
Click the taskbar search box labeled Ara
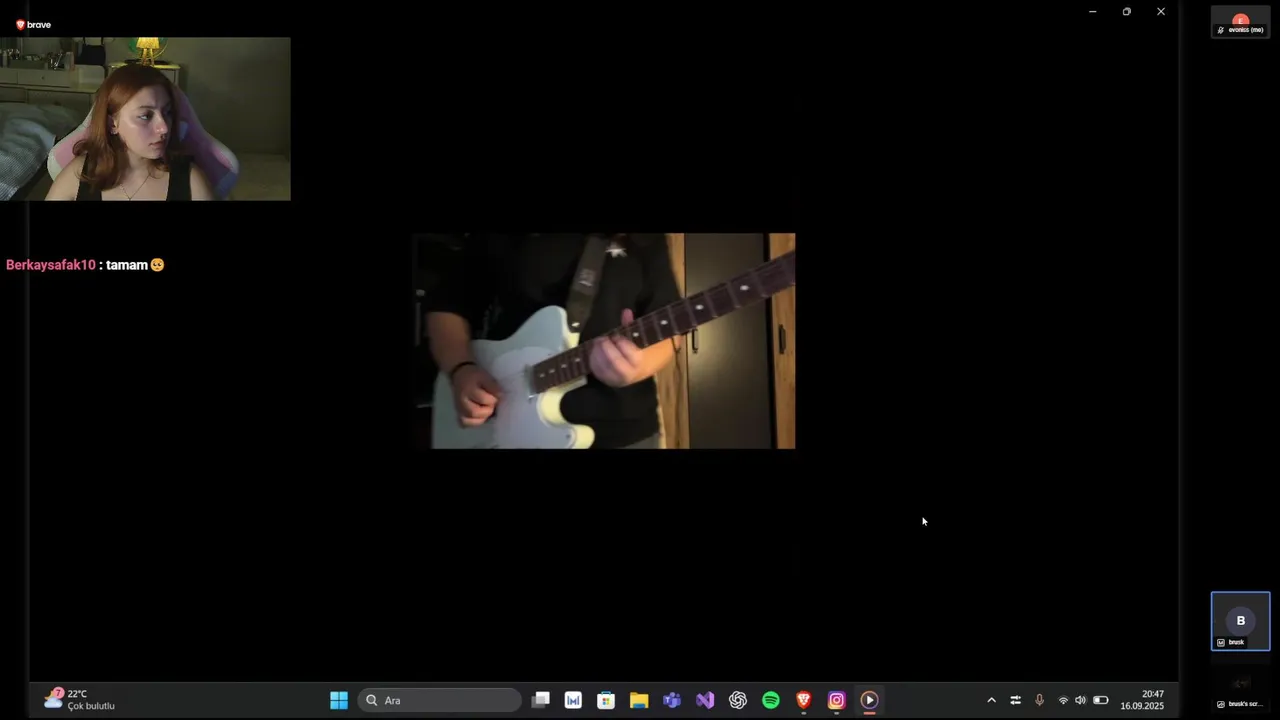(x=440, y=700)
